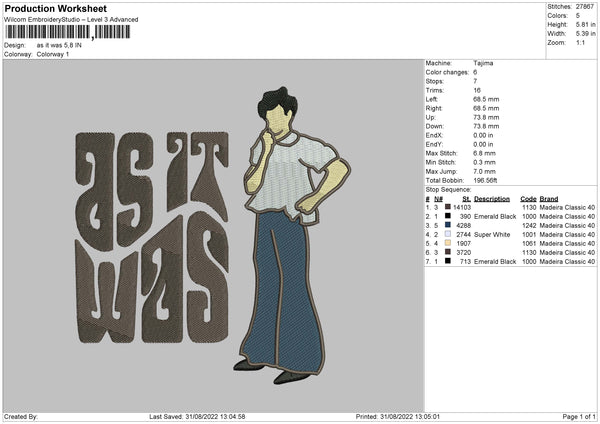Click the EndY value 0.00 in
This screenshot has height=424, width=600.
click(483, 144)
